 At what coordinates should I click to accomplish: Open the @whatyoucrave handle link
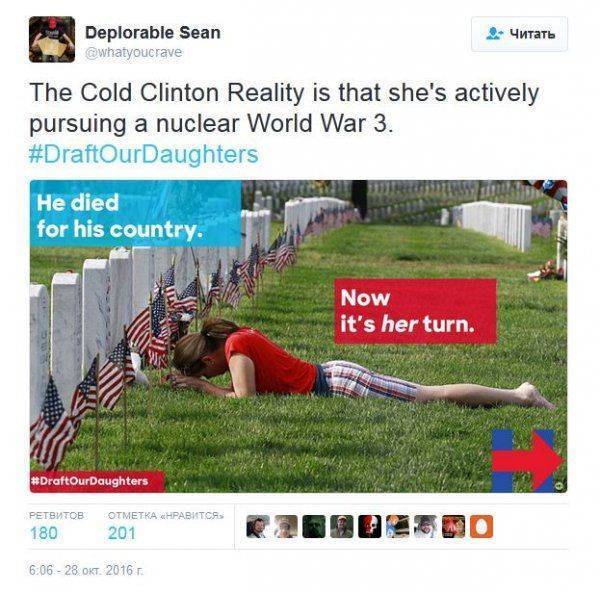pyautogui.click(x=134, y=52)
